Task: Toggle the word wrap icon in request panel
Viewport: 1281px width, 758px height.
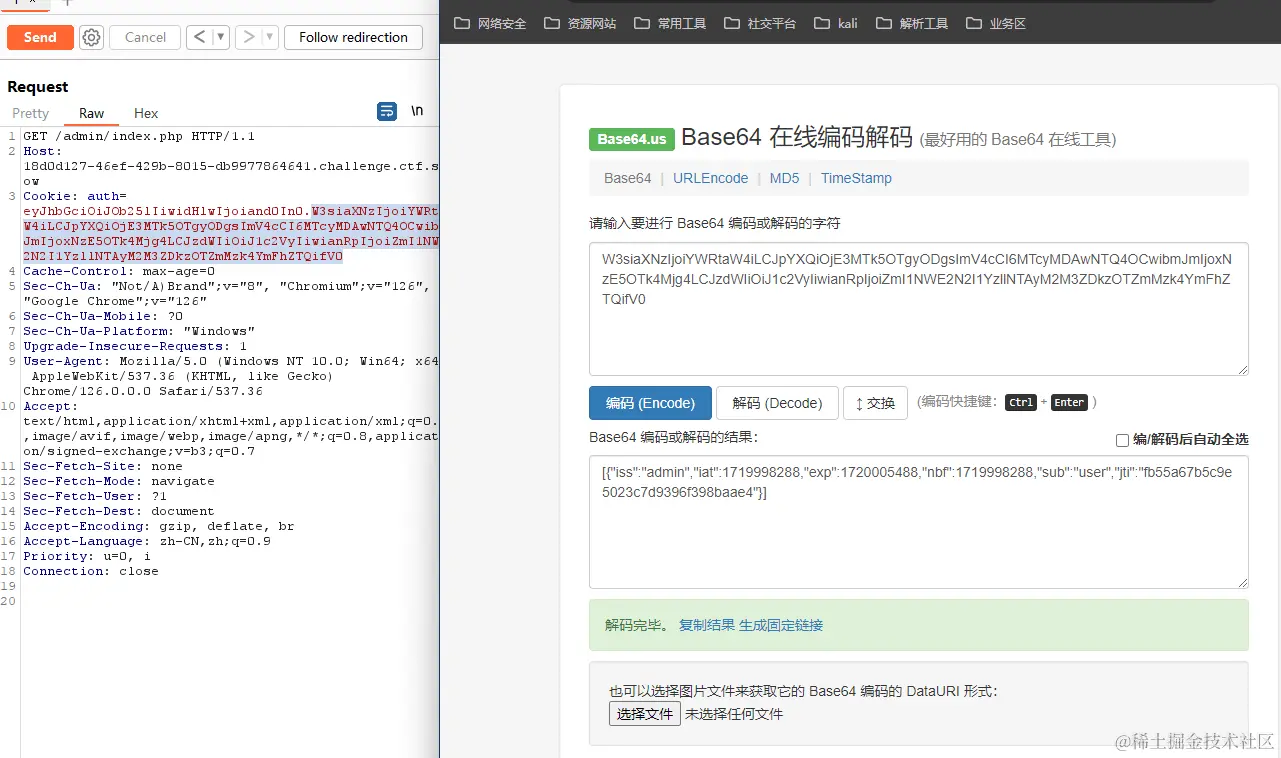Action: [x=387, y=111]
